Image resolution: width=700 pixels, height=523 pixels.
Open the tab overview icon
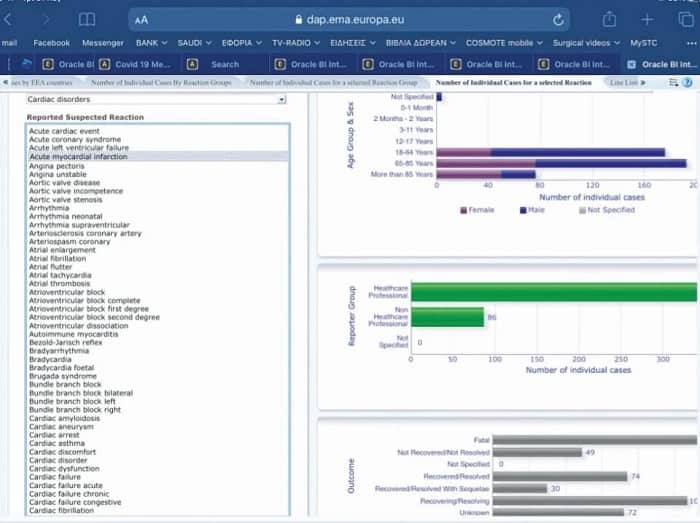(x=686, y=19)
